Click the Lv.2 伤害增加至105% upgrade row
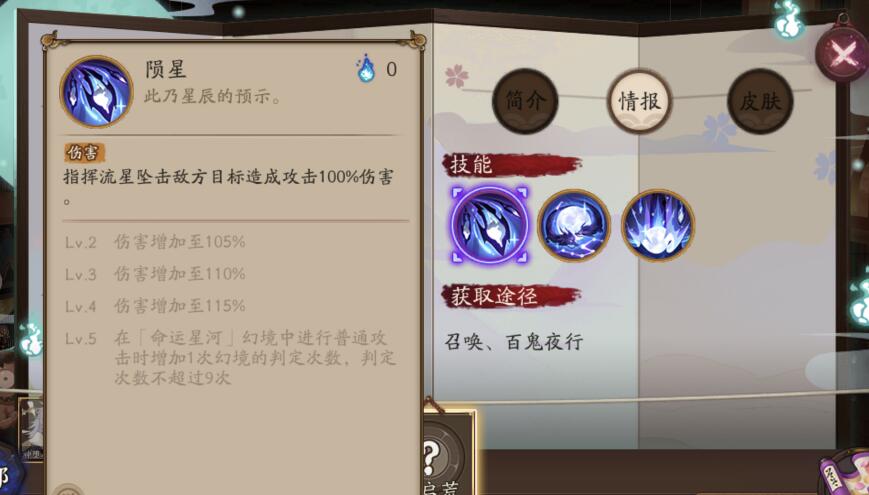The width and height of the screenshot is (869, 495). [x=155, y=242]
